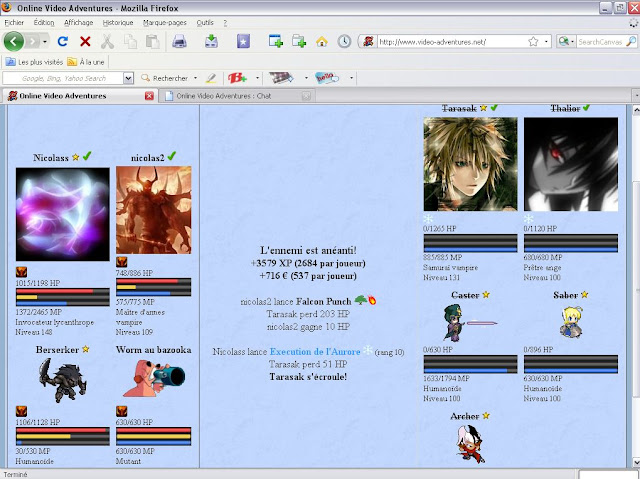Click the Copy icon in toolbar
The height and width of the screenshot is (479, 640).
130,42
